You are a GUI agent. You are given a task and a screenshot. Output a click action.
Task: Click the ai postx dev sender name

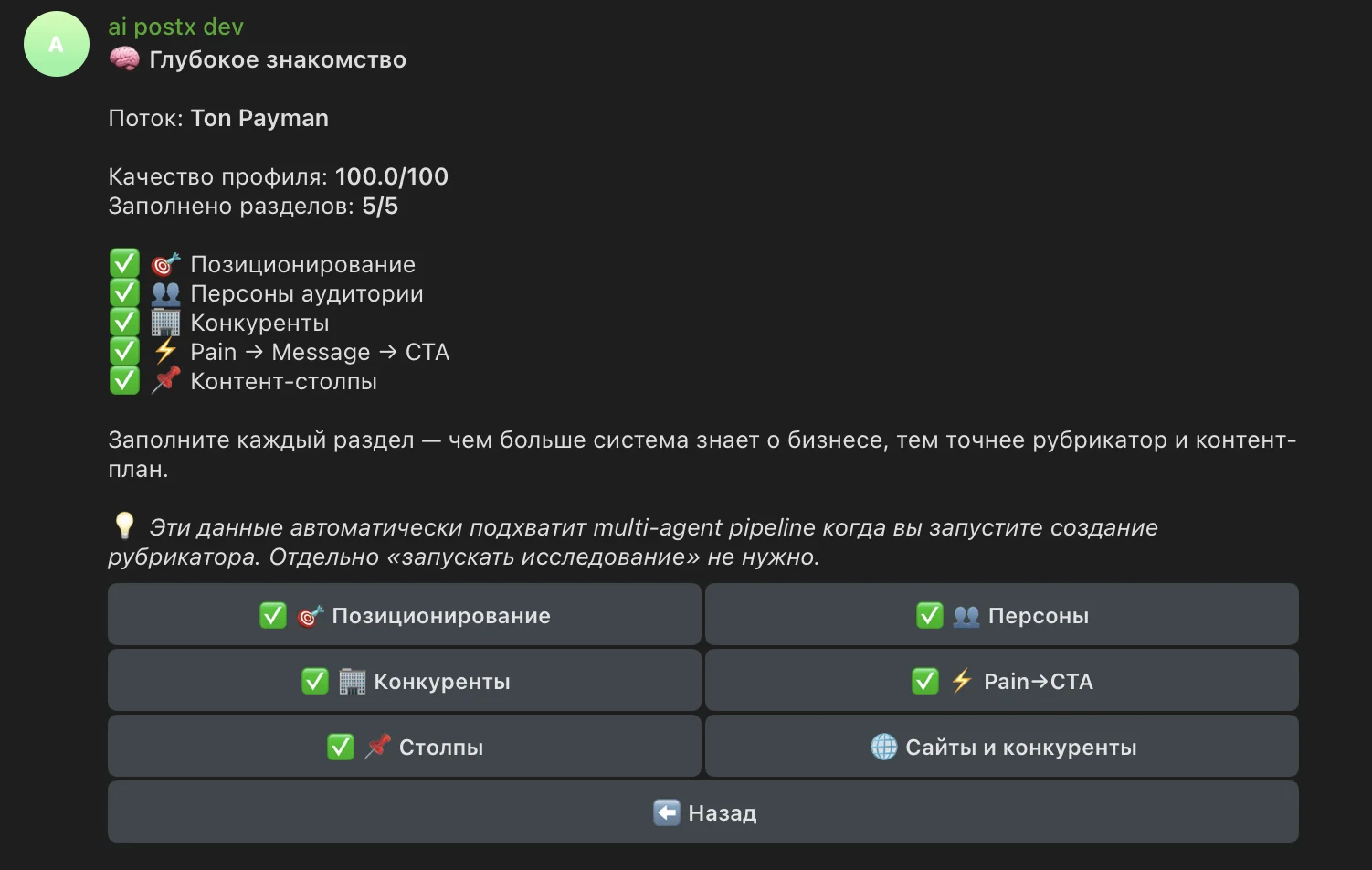(176, 27)
